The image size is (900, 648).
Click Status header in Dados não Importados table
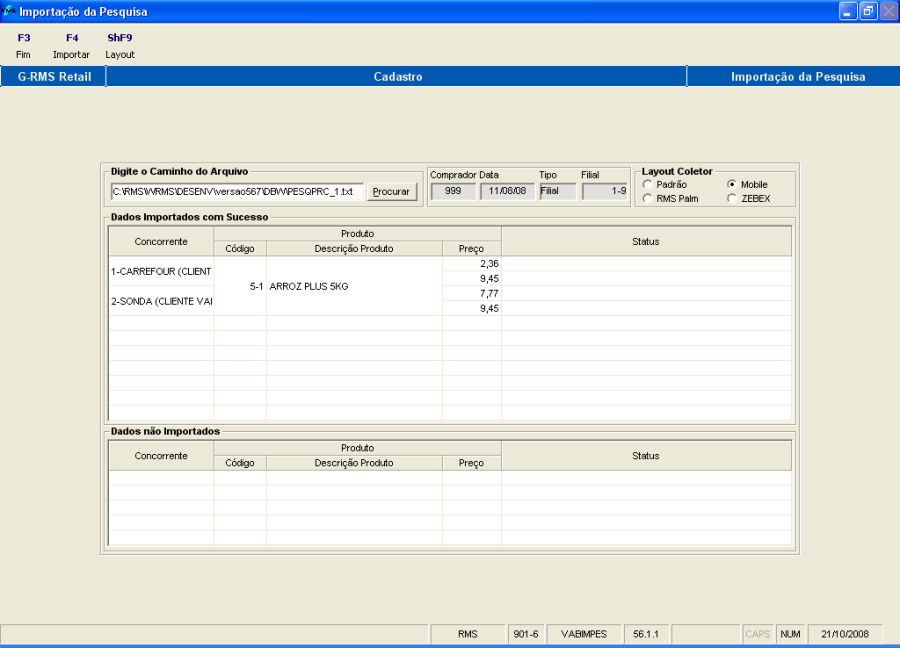(x=646, y=456)
